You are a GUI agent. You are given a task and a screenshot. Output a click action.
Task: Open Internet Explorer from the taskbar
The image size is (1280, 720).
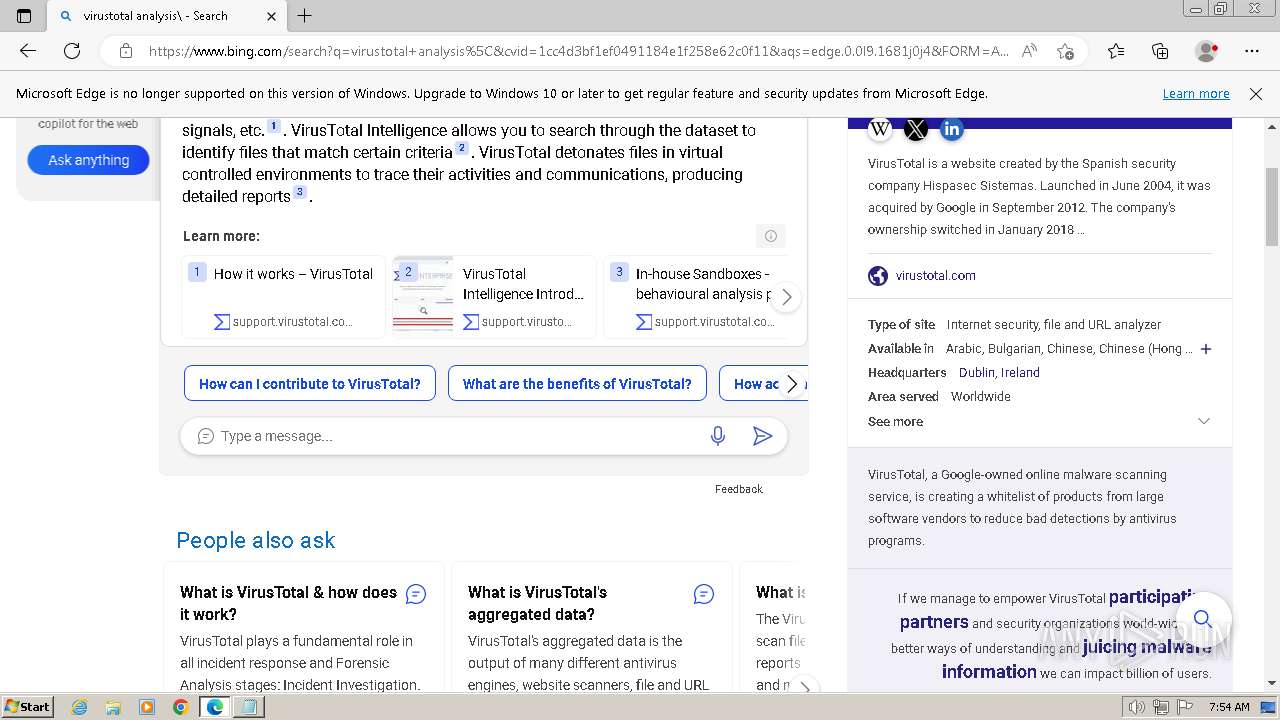pos(80,707)
